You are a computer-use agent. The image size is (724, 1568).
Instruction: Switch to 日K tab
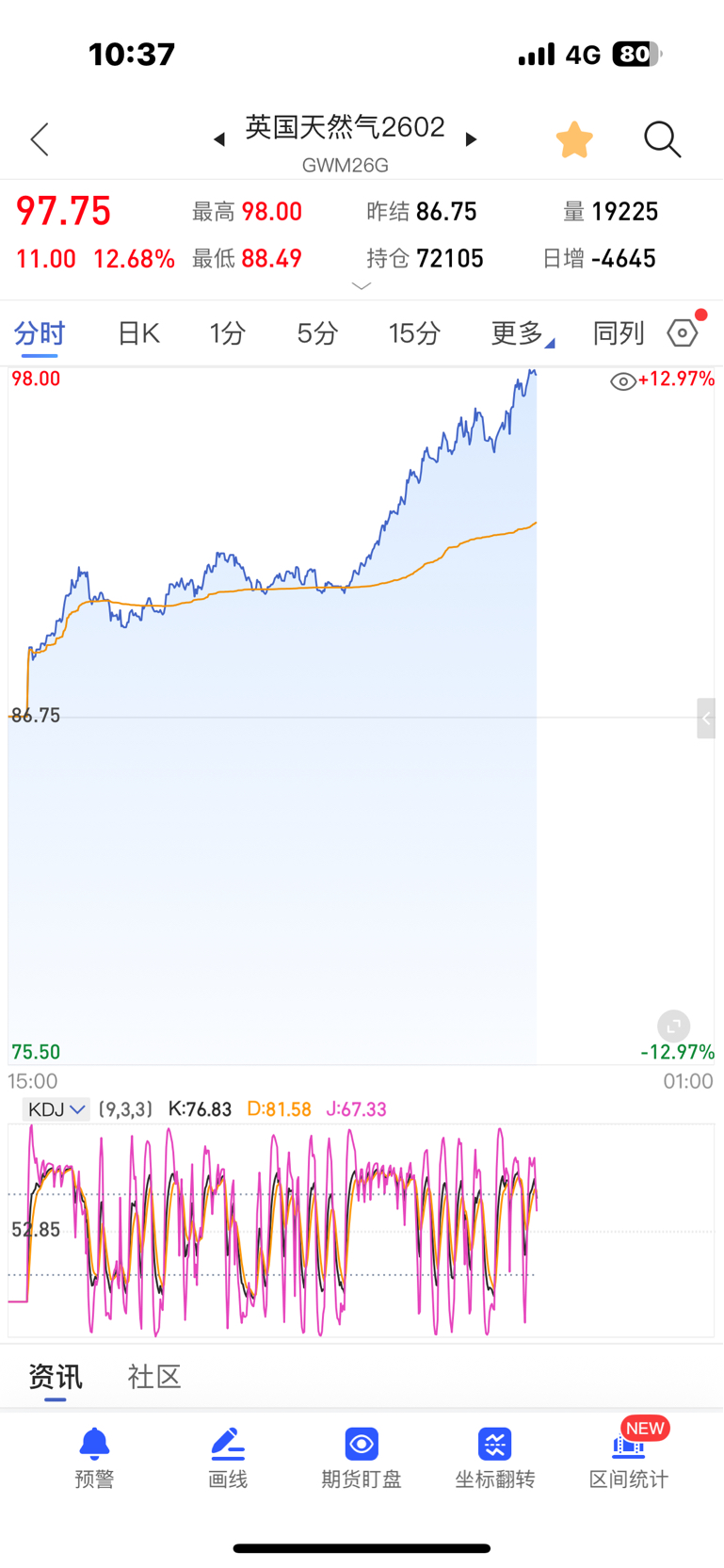[138, 333]
